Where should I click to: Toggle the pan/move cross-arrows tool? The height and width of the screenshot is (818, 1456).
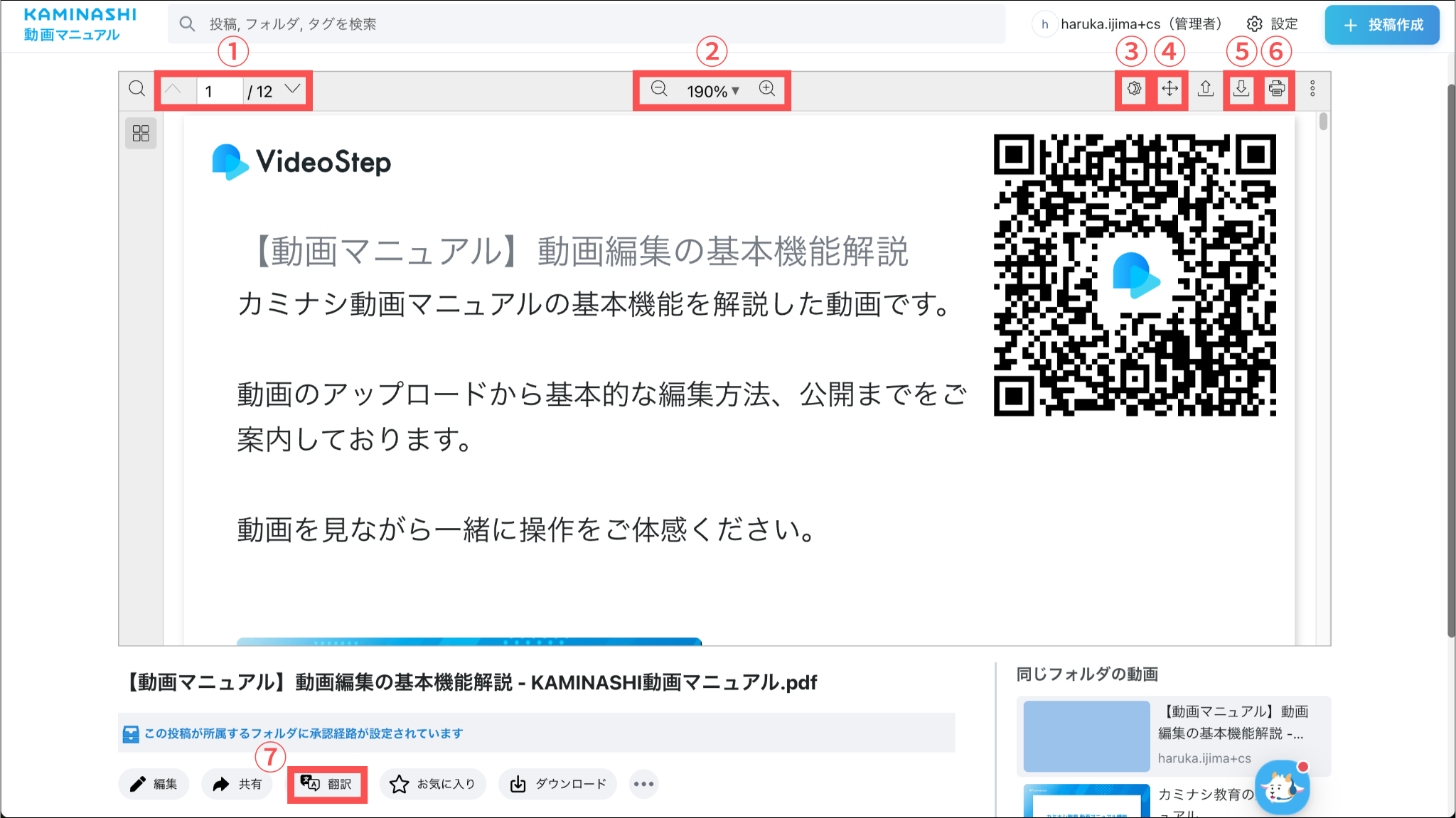tap(1169, 89)
